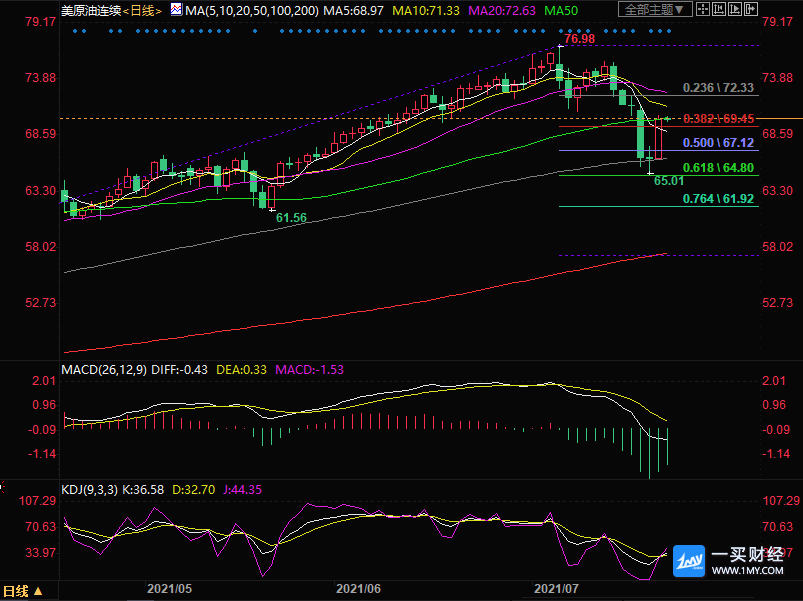Click the 0.236 \ 72.33 Fibonacci label
This screenshot has width=803, height=601.
718,88
